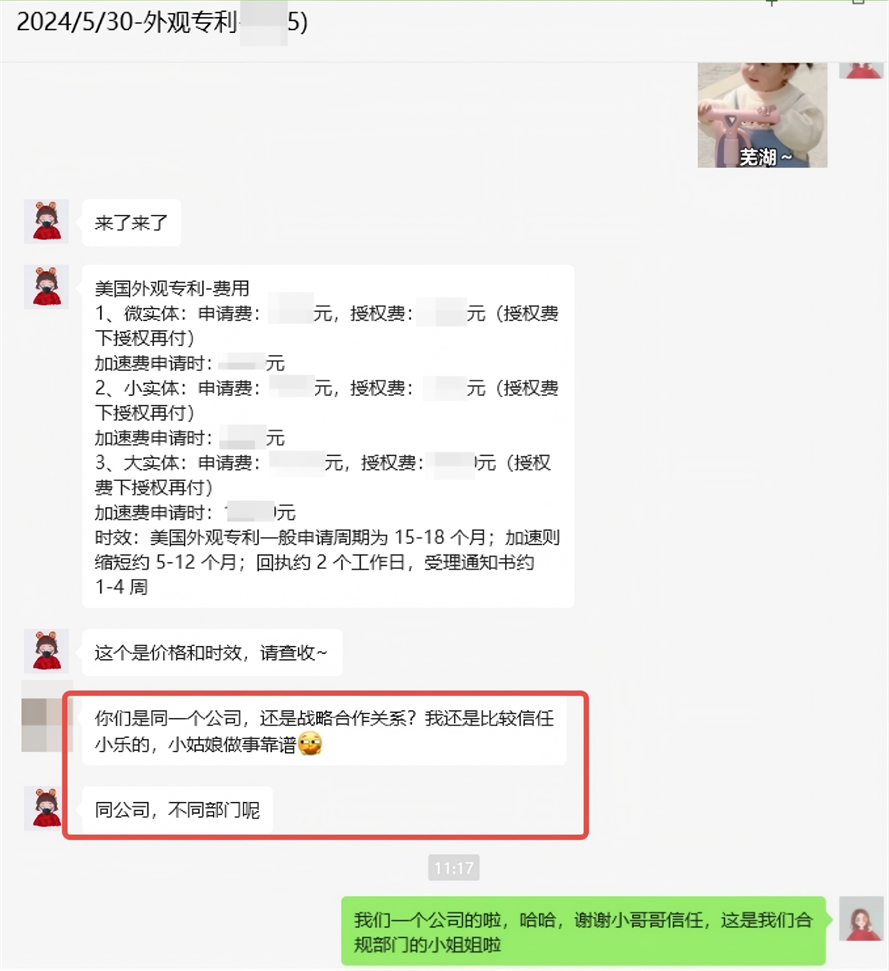The height and width of the screenshot is (971, 889).
Task: Open the sender avatar beside the green message
Action: 861,919
